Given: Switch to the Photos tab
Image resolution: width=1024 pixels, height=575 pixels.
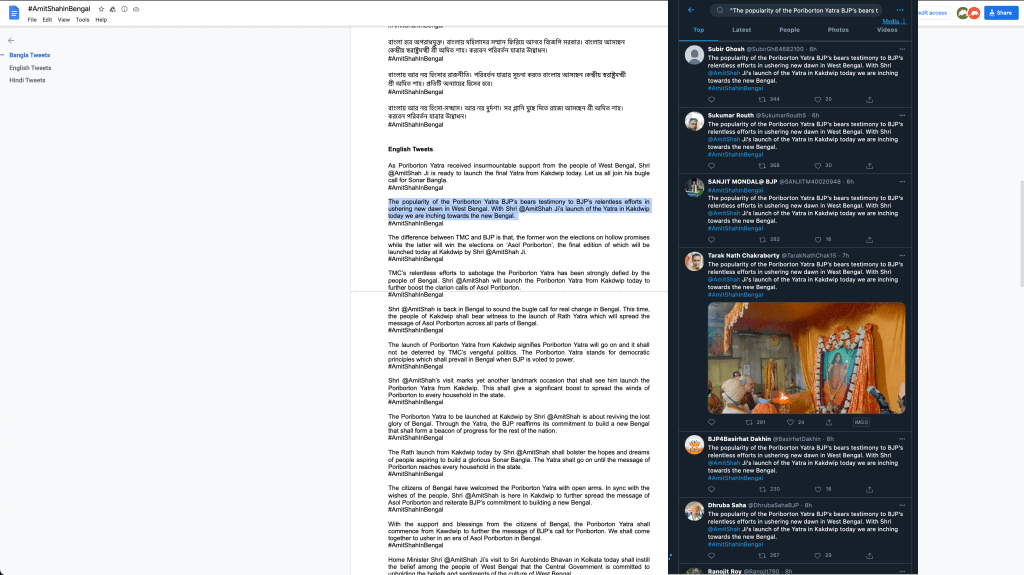Looking at the screenshot, I should (838, 29).
